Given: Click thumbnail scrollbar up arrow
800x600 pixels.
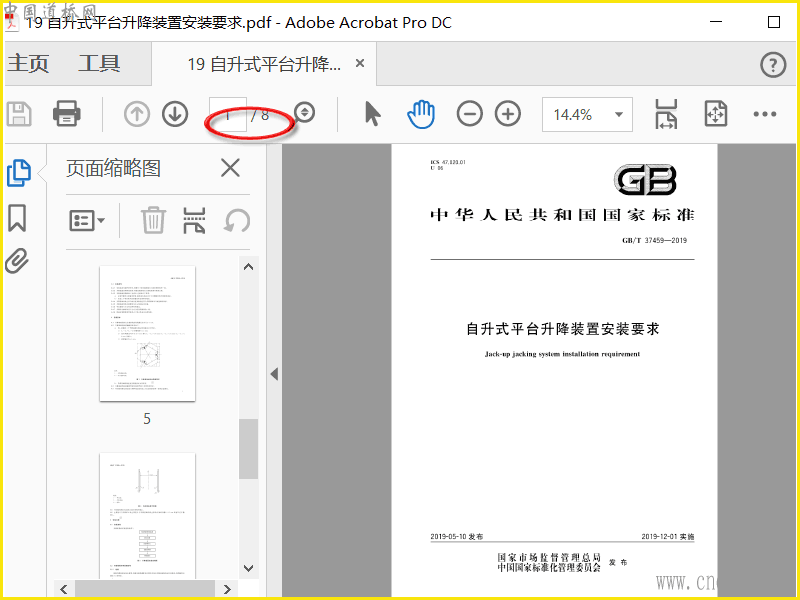Looking at the screenshot, I should click(248, 267).
